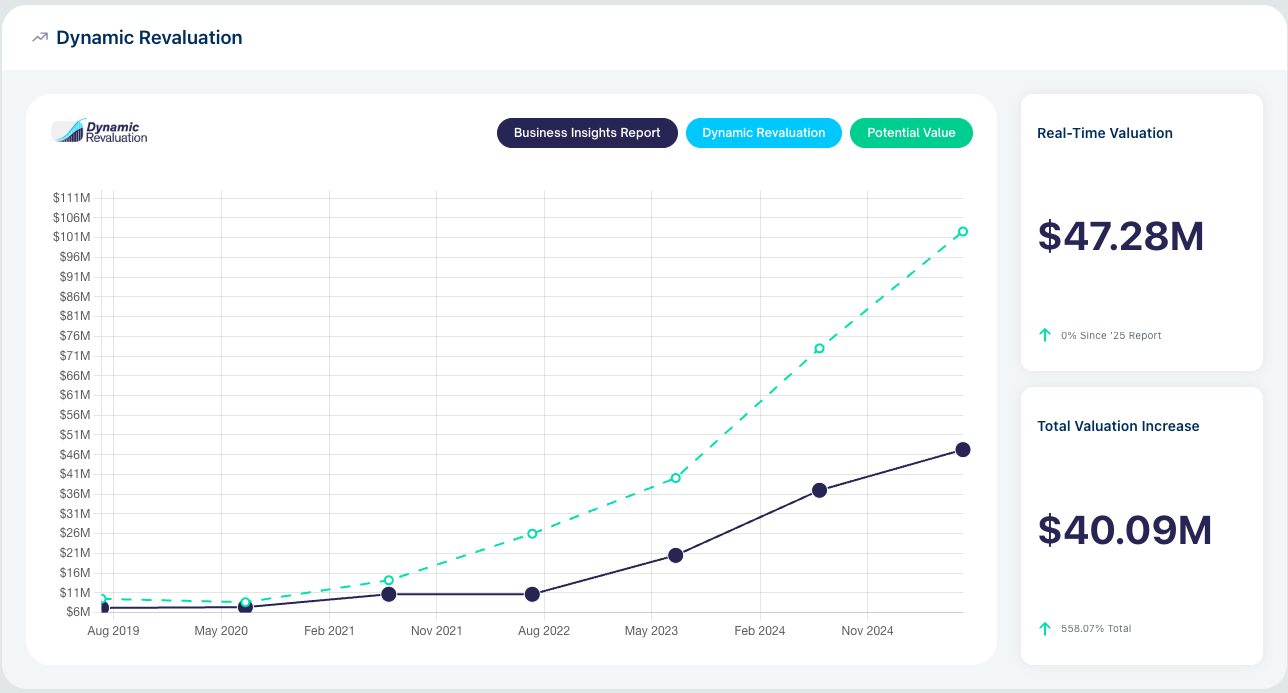1288x693 pixels.
Task: Select the topmost green Potential Value point
Action: [x=962, y=232]
